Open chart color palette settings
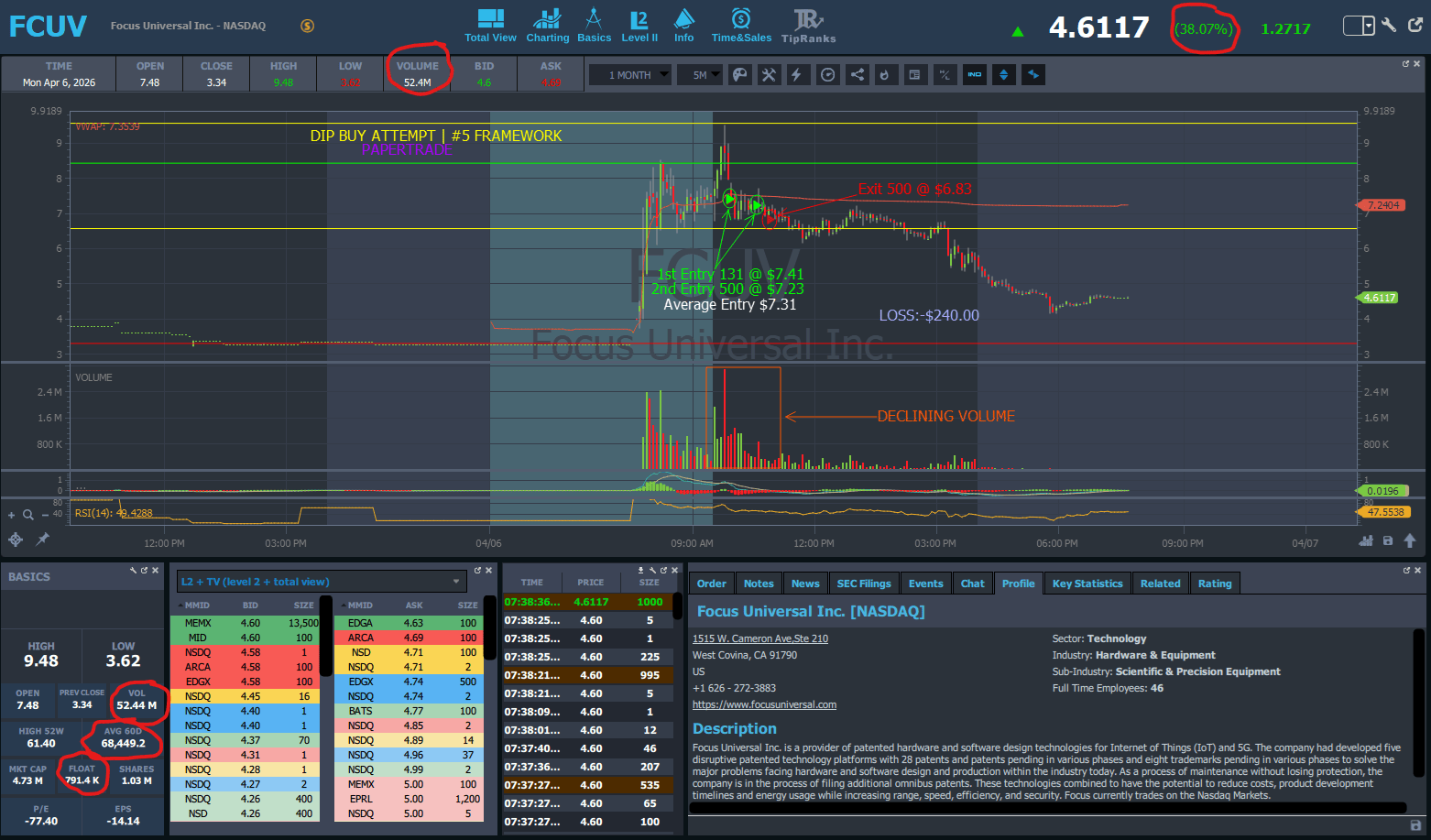Image resolution: width=1431 pixels, height=840 pixels. click(739, 75)
